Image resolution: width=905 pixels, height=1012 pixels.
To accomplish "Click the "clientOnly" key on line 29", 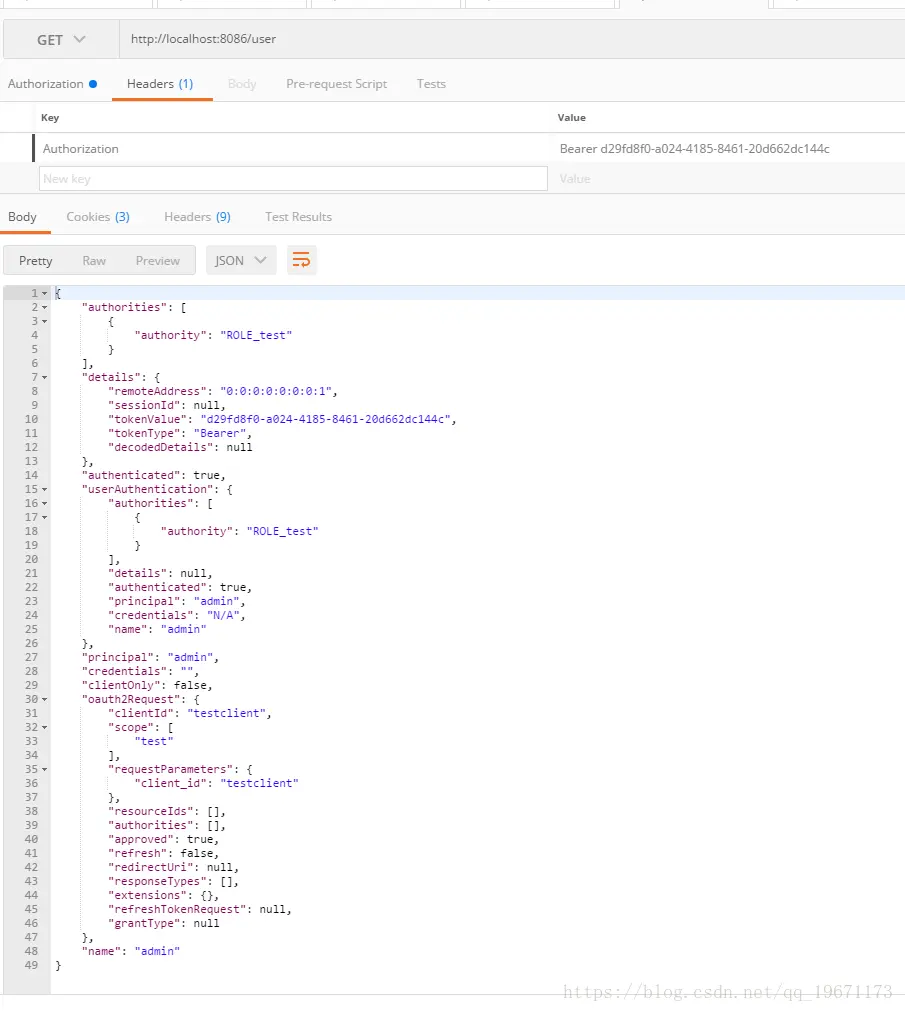I will click(121, 685).
